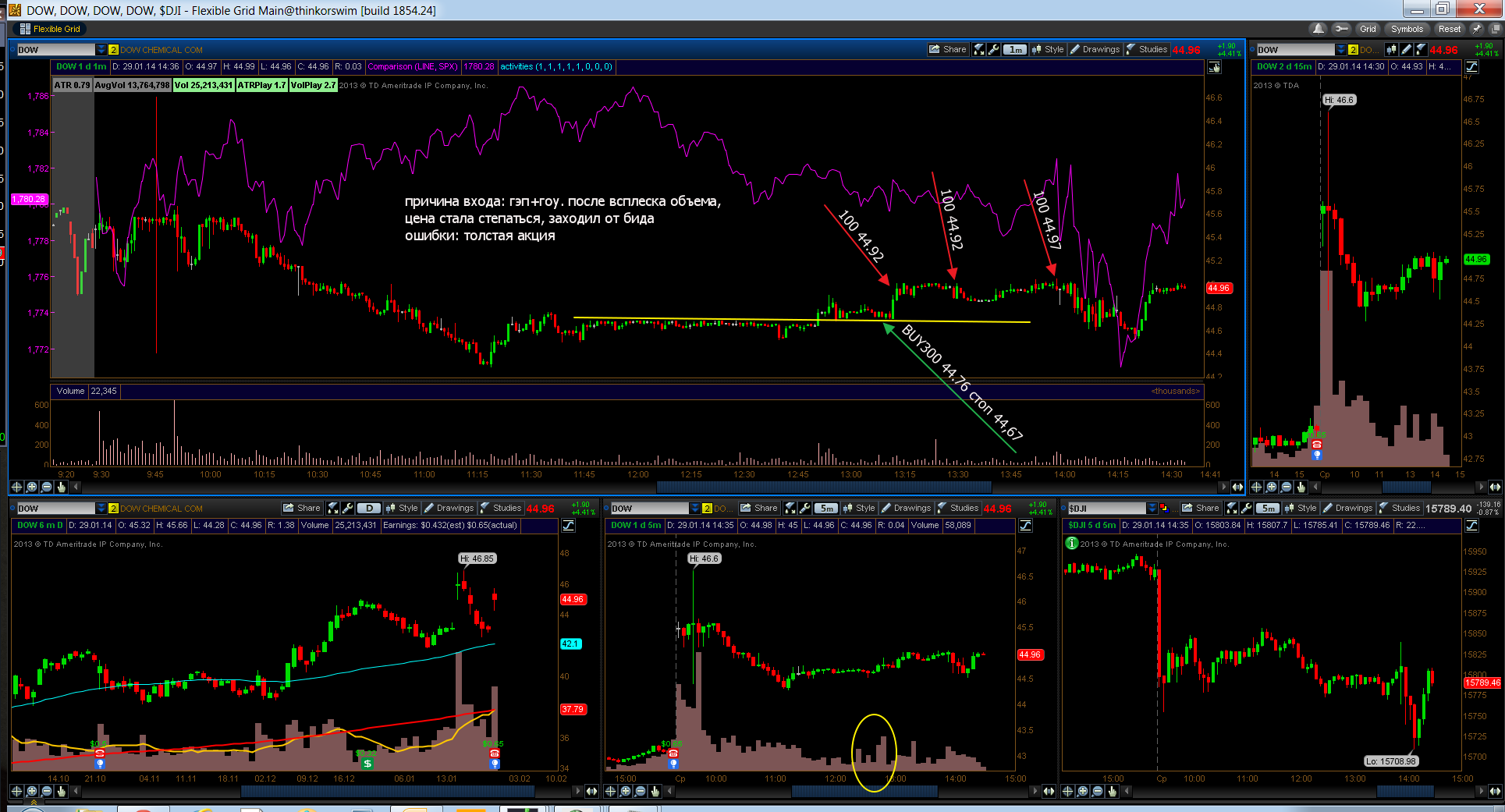Click the Symbols button in top bar
Screen dimensions: 1505x812
coord(1407,29)
